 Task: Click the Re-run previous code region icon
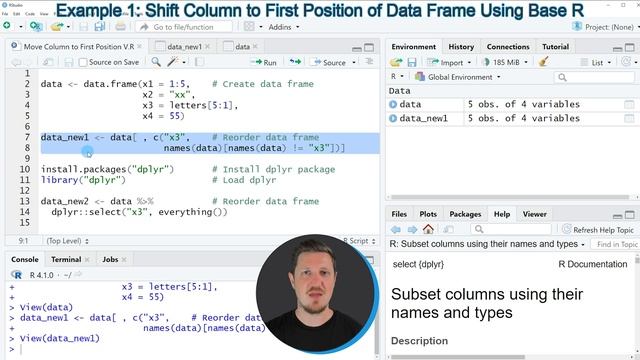coord(295,62)
